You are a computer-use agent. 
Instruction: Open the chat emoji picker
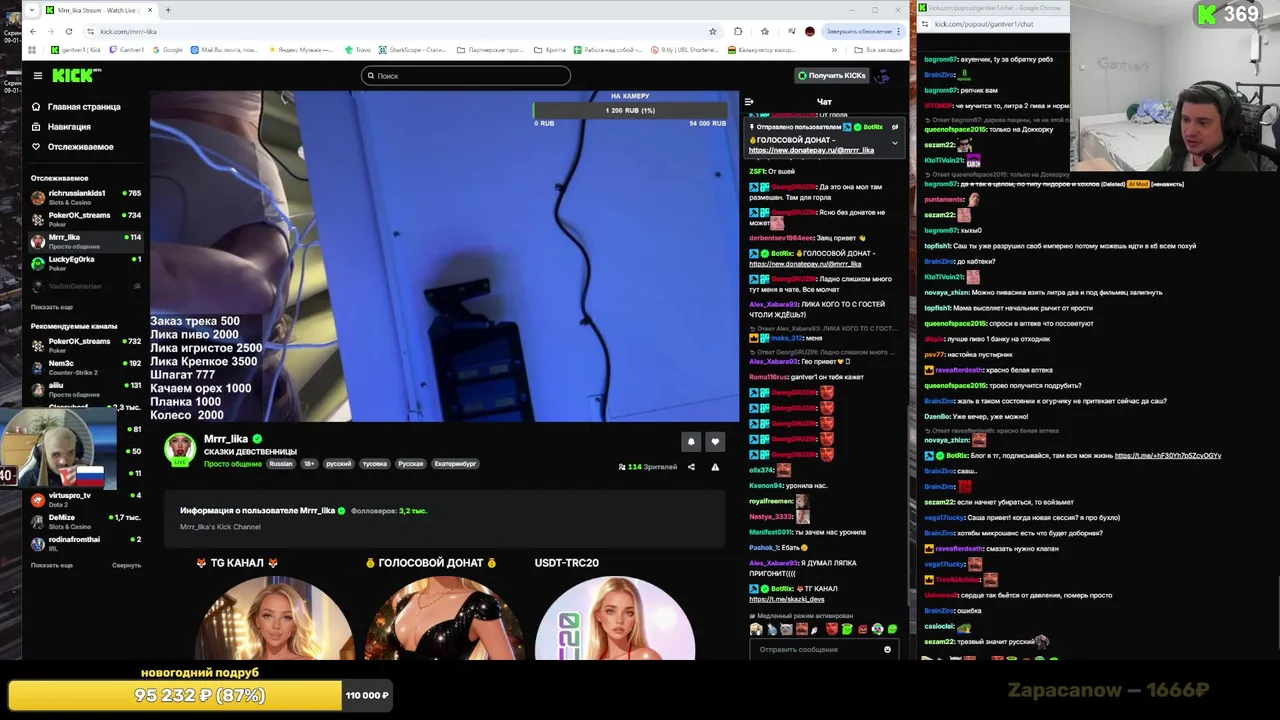tap(887, 650)
